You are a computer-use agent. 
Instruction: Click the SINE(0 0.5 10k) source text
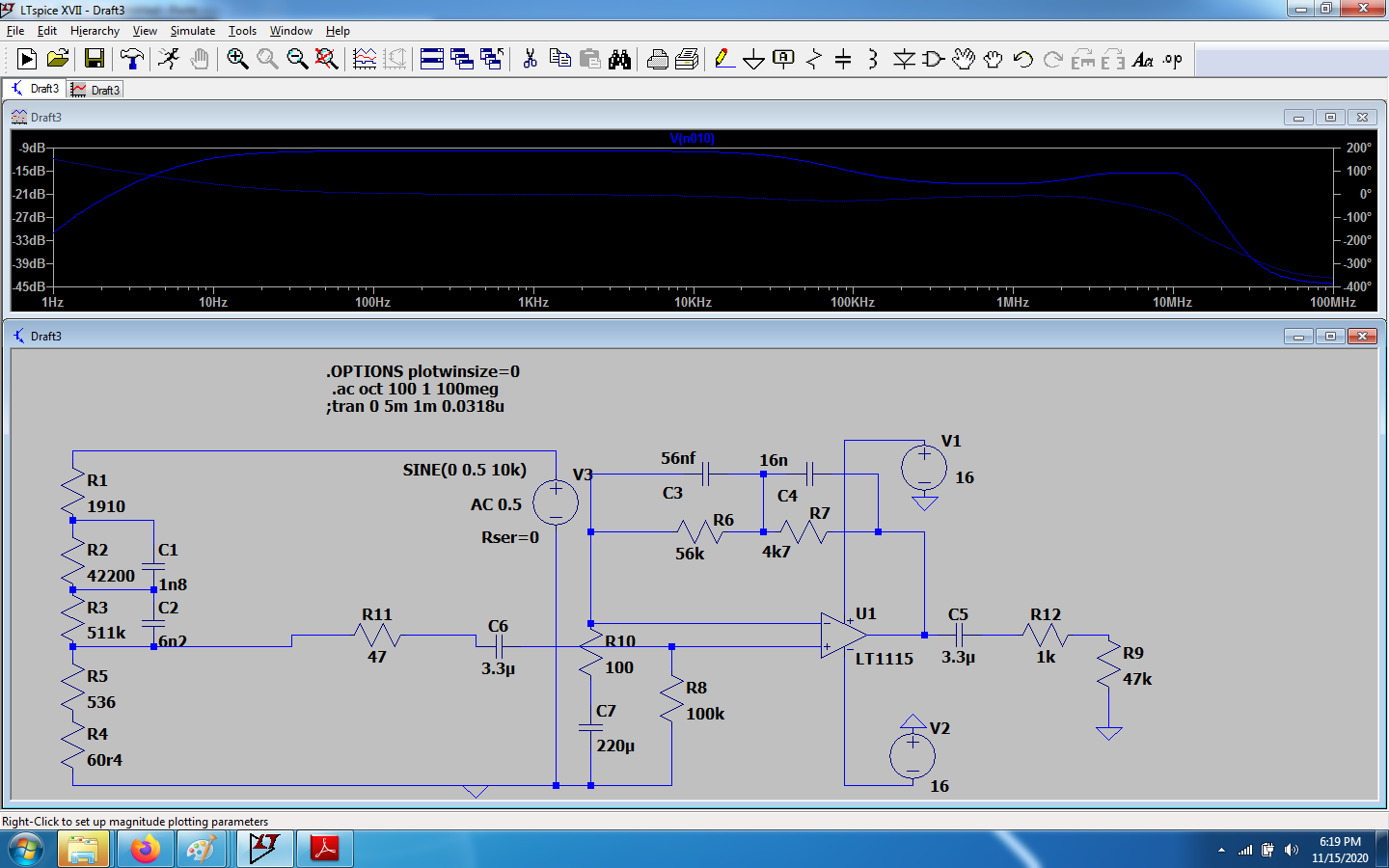click(465, 470)
